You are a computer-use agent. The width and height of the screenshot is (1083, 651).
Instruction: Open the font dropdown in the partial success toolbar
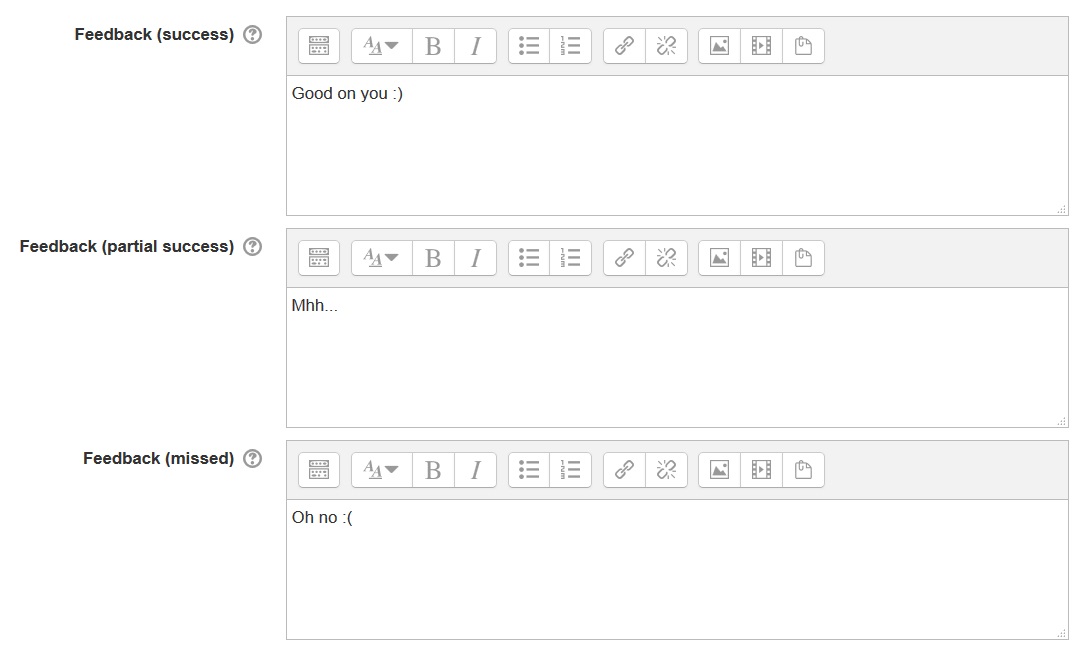coord(380,257)
